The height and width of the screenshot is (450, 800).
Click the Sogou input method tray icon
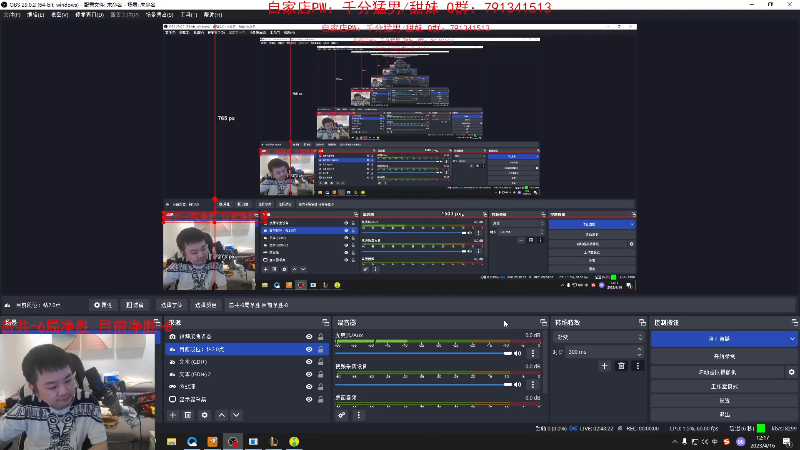tap(727, 442)
